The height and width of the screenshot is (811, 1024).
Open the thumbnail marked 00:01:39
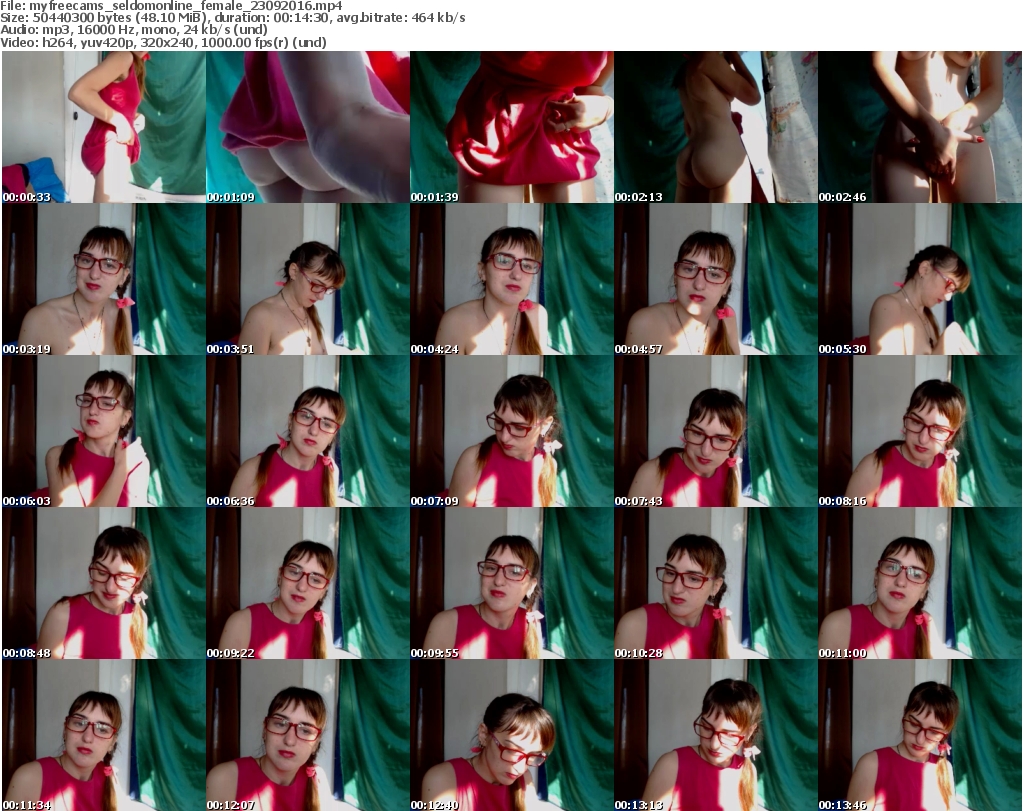pyautogui.click(x=511, y=127)
